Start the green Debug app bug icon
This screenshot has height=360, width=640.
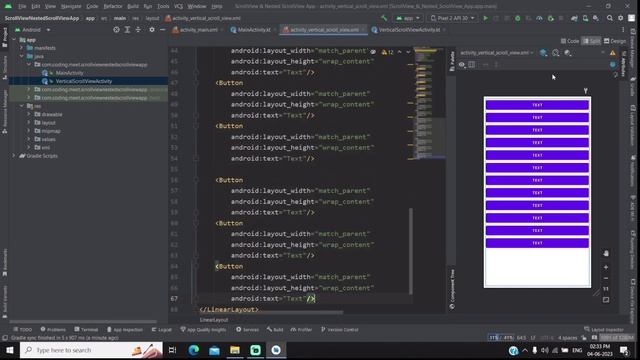(518, 18)
